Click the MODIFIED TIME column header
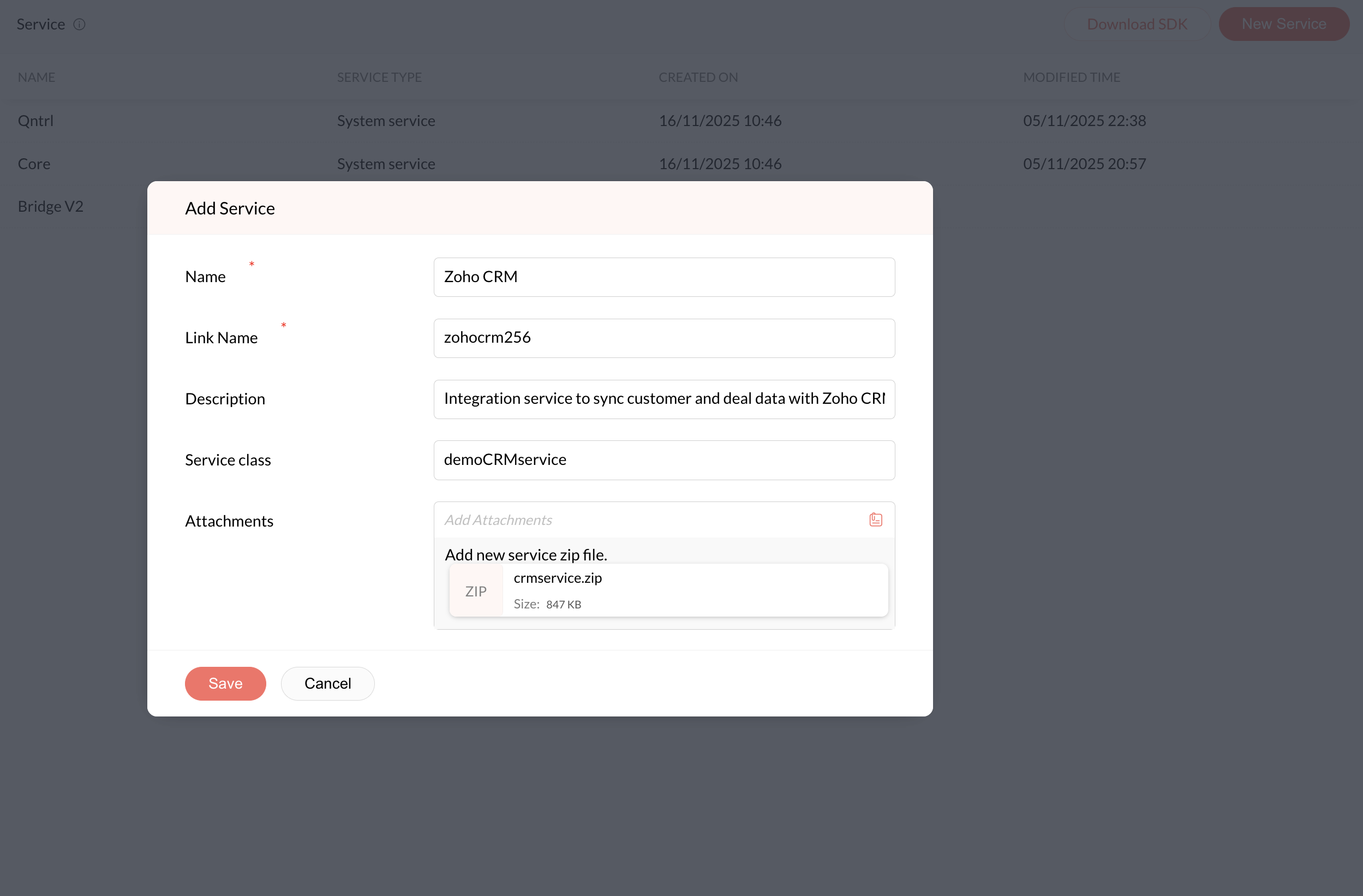This screenshot has width=1363, height=896. coord(1071,77)
